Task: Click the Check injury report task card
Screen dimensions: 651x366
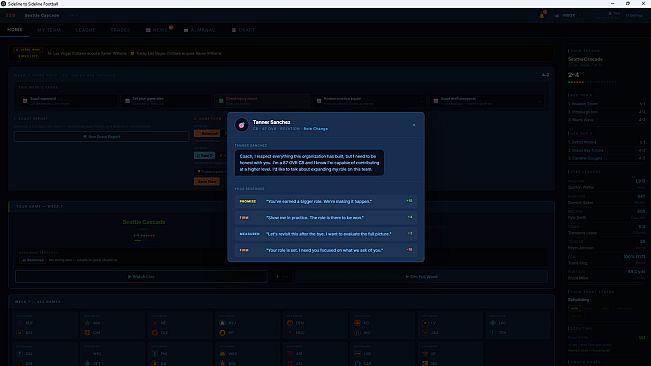Action: [x=262, y=101]
